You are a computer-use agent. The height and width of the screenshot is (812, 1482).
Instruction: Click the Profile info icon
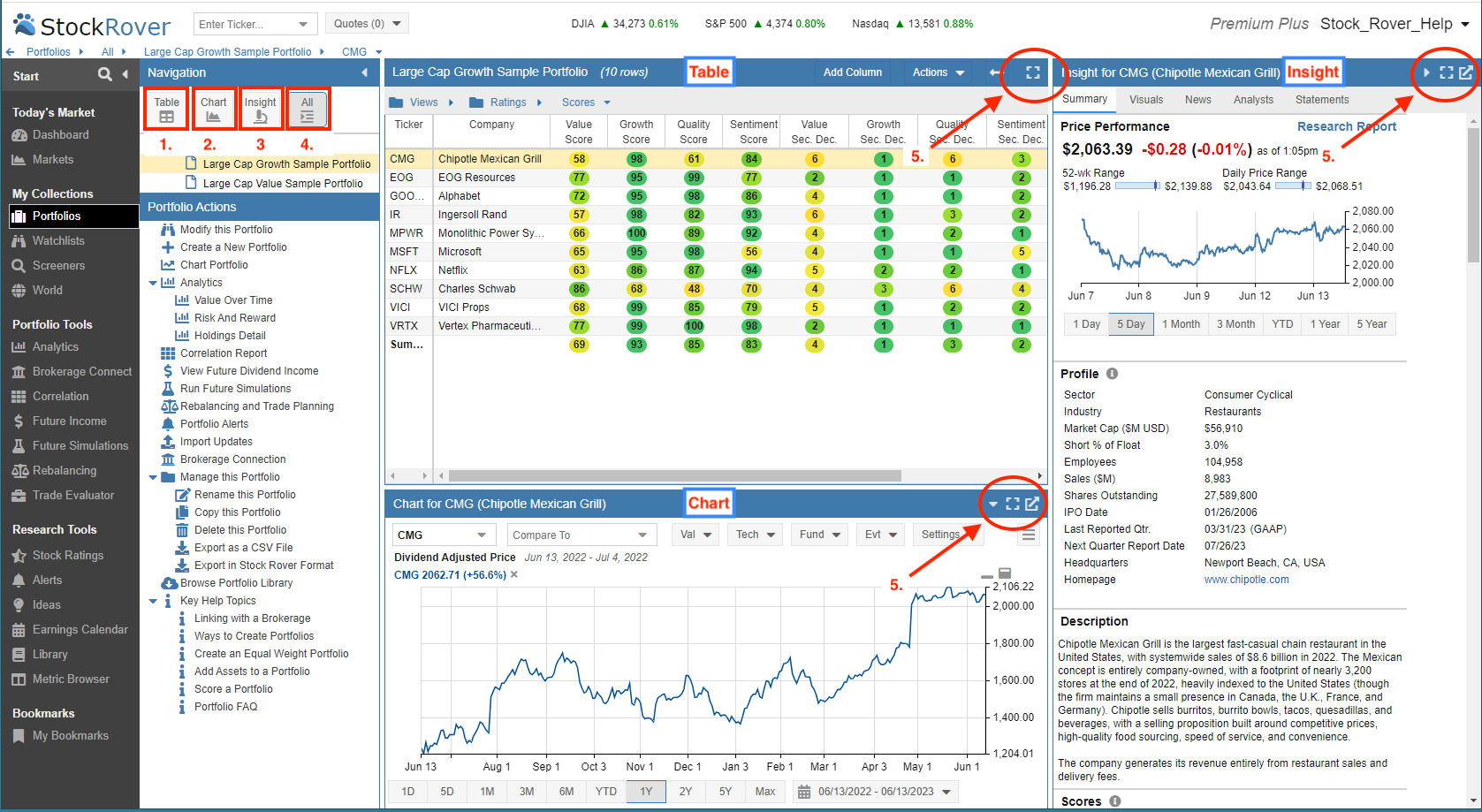click(1112, 374)
